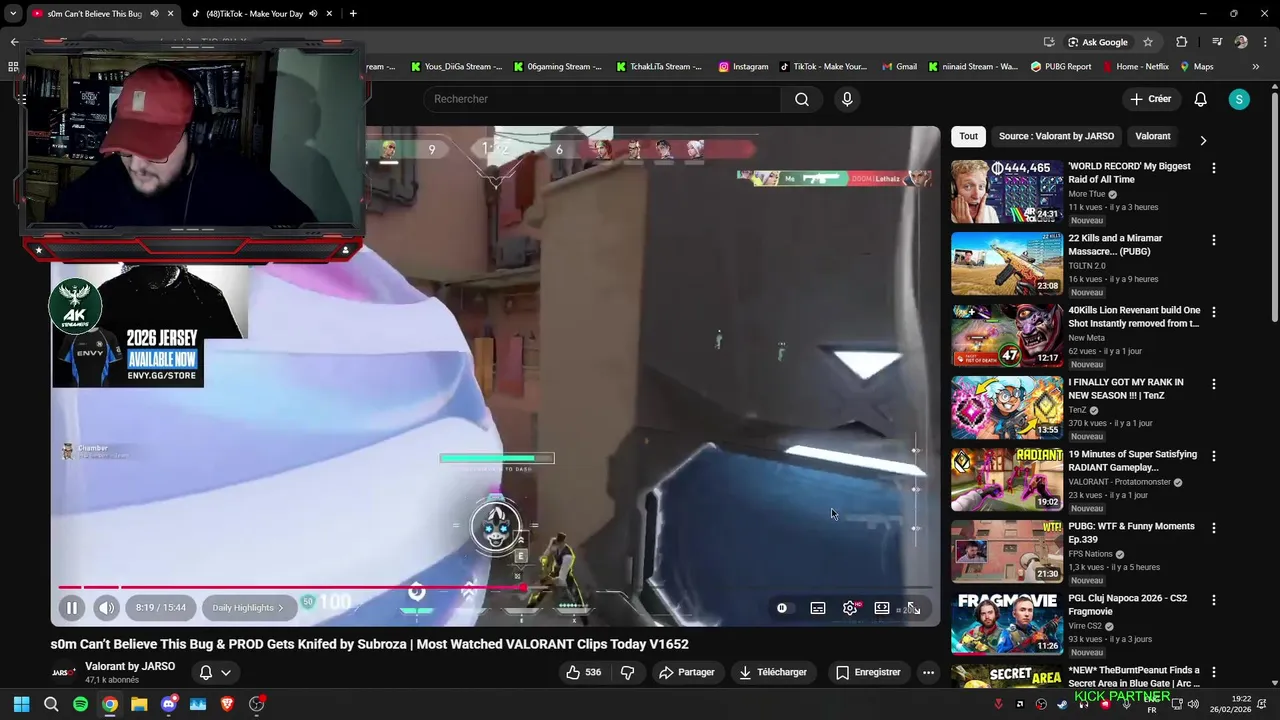Select the Tout filter chip

[969, 136]
